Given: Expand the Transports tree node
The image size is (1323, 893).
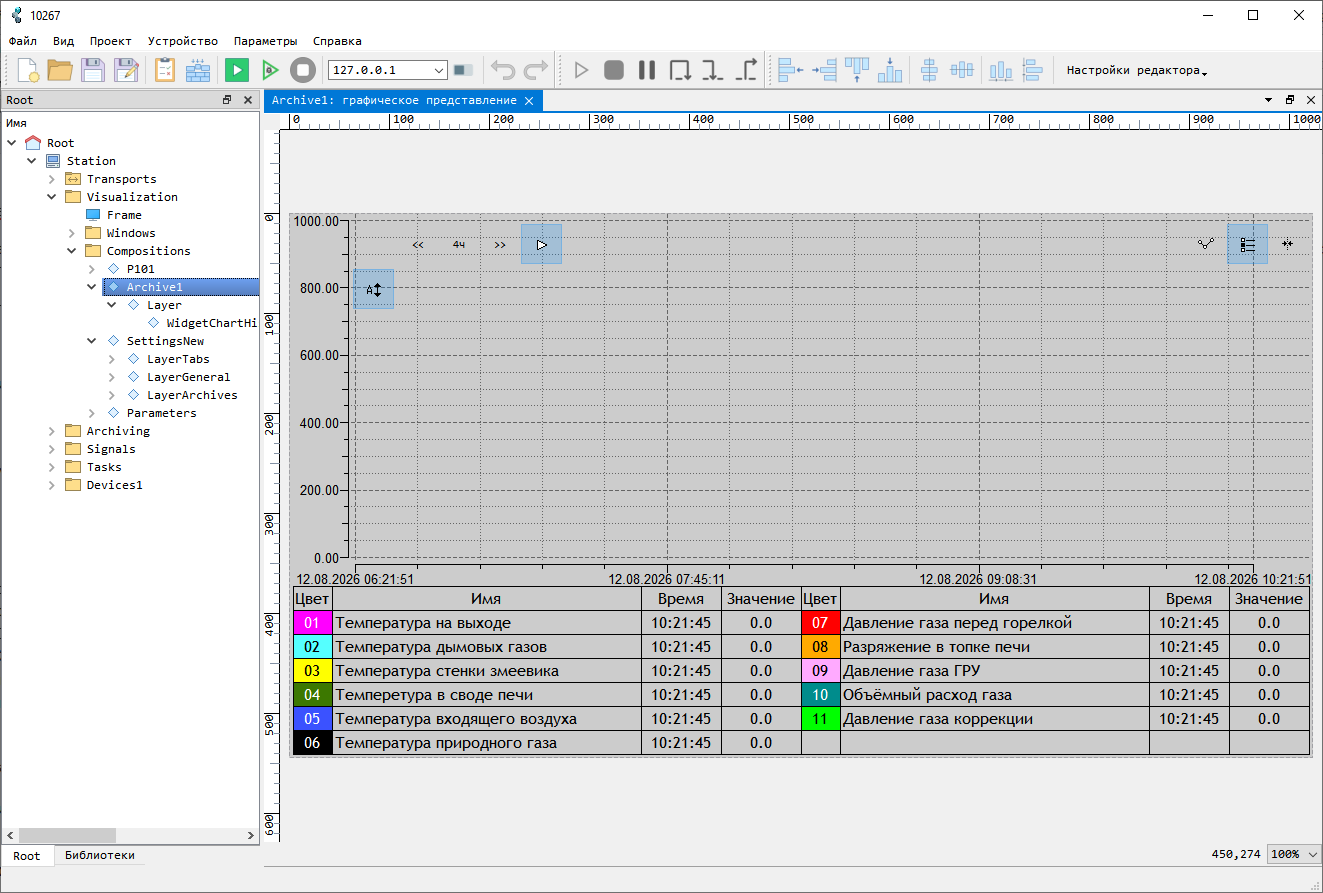Looking at the screenshot, I should (x=53, y=179).
